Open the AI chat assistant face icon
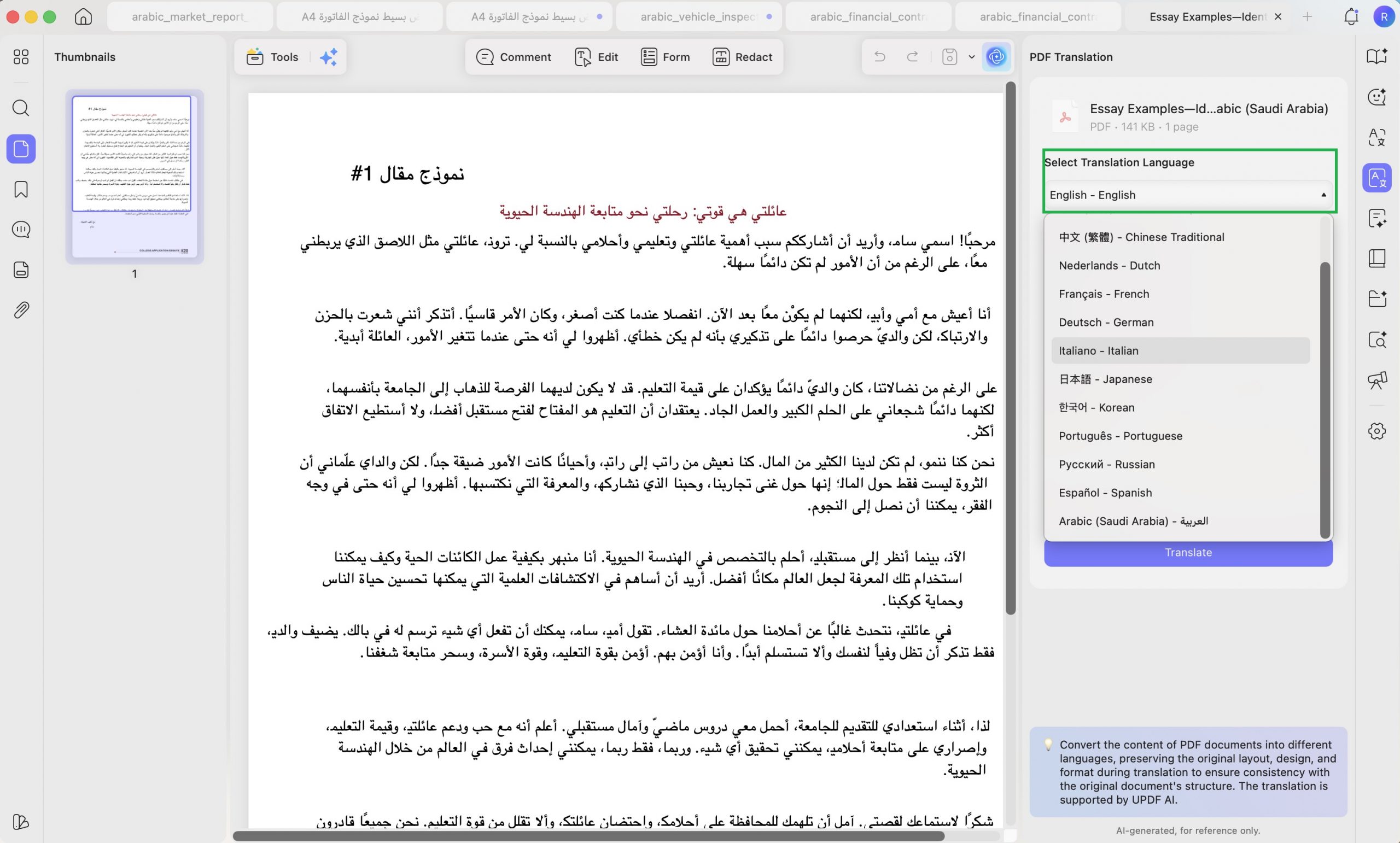1400x843 pixels. tap(1377, 97)
